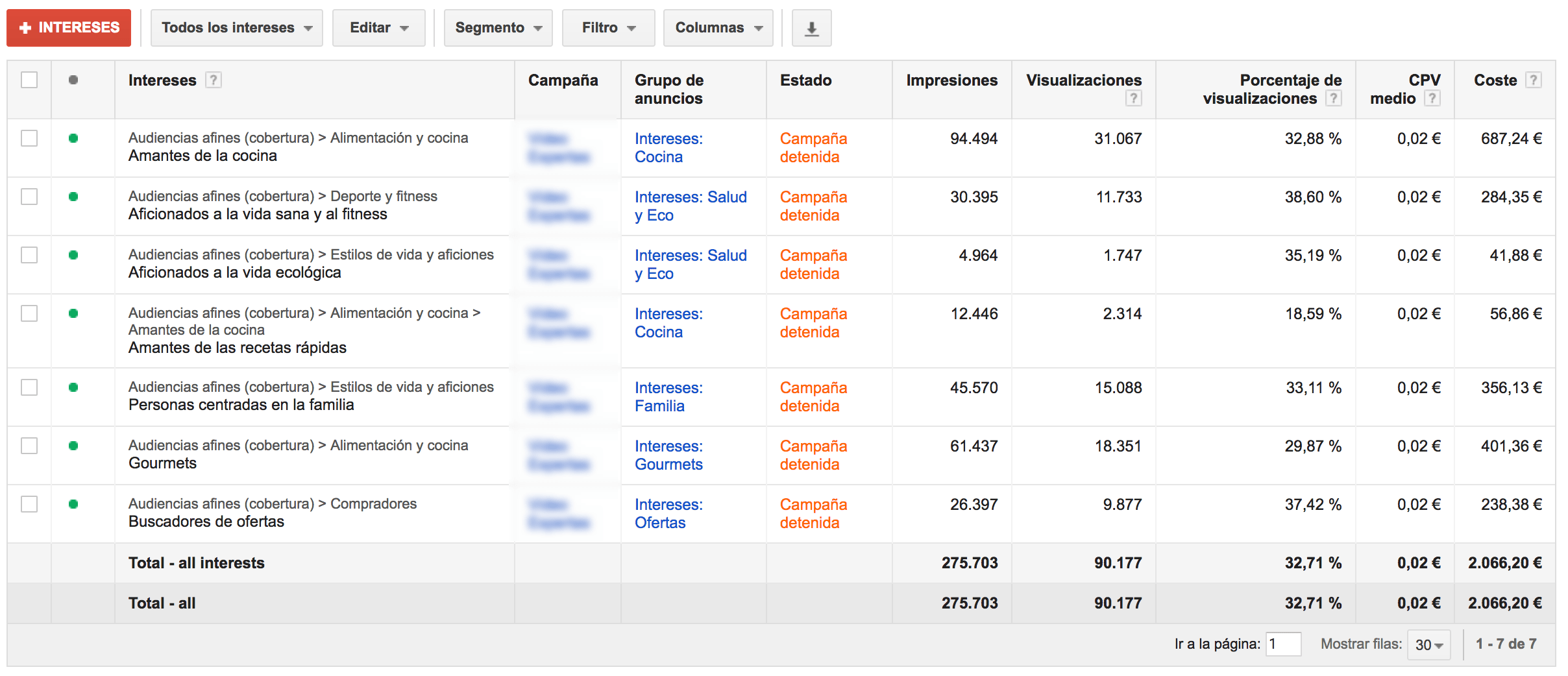Image resolution: width=1568 pixels, height=676 pixels.
Task: Click green status dot for Personas centradas en la familia
Action: click(73, 387)
